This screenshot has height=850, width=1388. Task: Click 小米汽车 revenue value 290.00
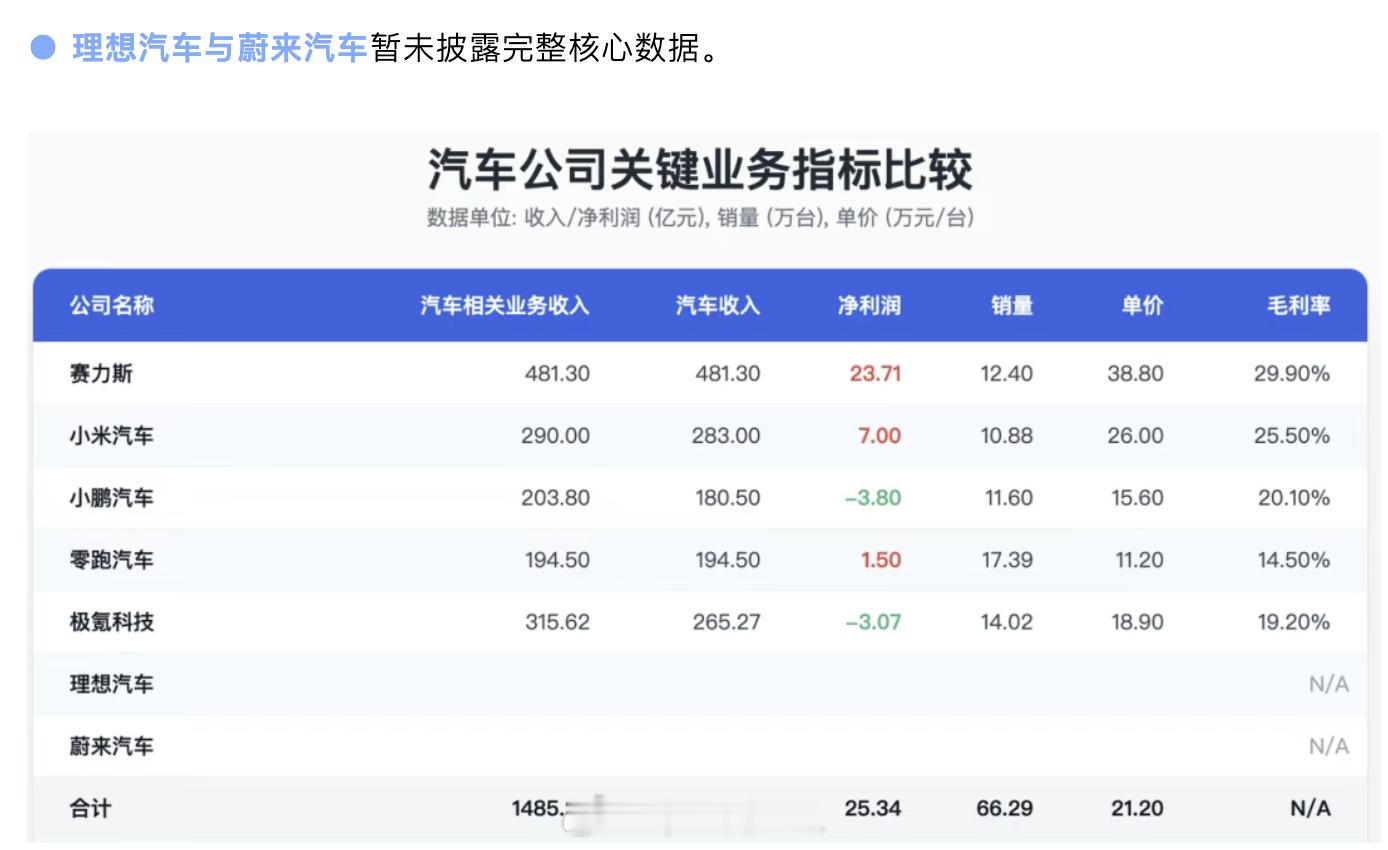[x=555, y=436]
